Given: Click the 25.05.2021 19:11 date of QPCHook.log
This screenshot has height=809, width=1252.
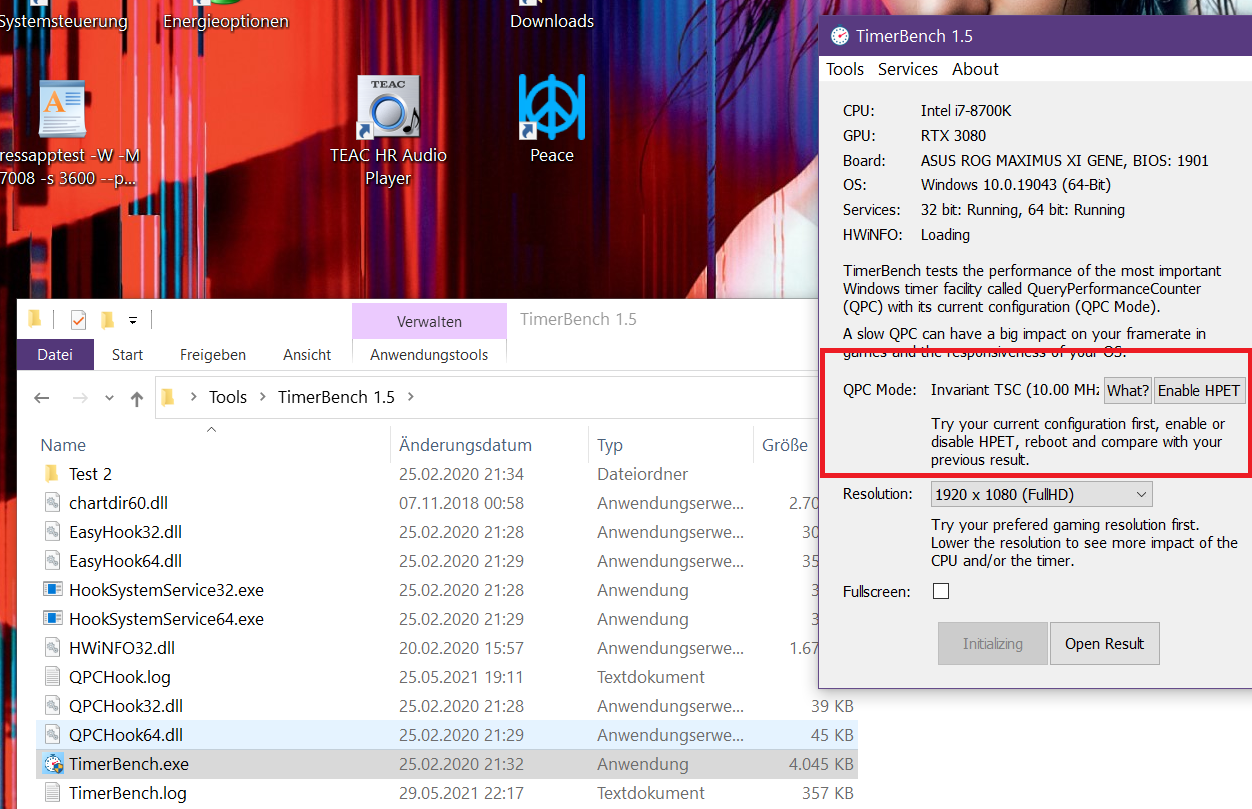Looking at the screenshot, I should [x=459, y=677].
